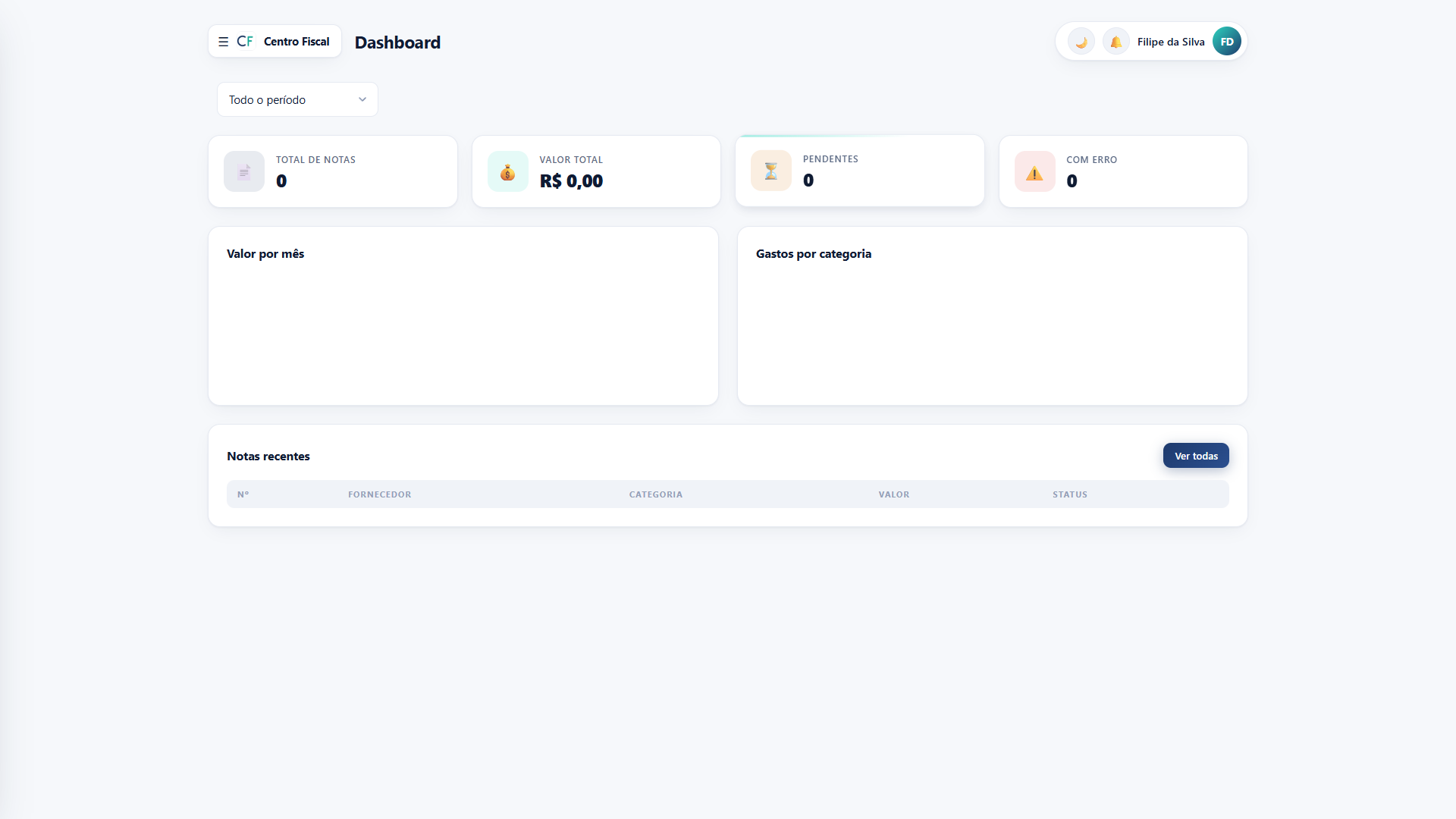
Task: Open the Pendentes summary card
Action: (859, 171)
